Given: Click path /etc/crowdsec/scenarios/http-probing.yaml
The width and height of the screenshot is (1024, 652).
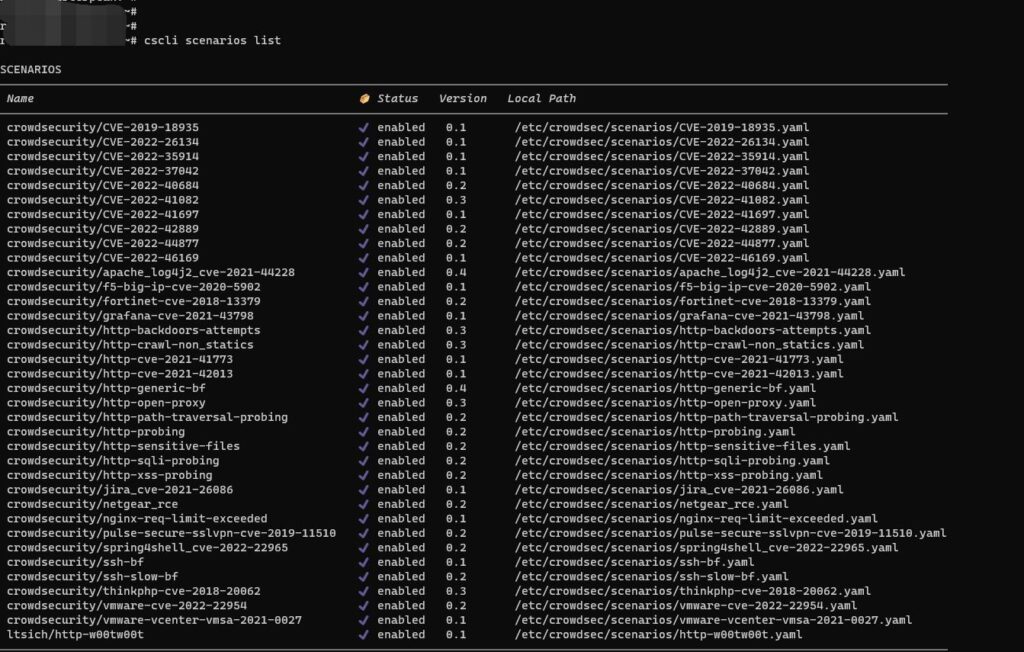Looking at the screenshot, I should click(x=655, y=432).
